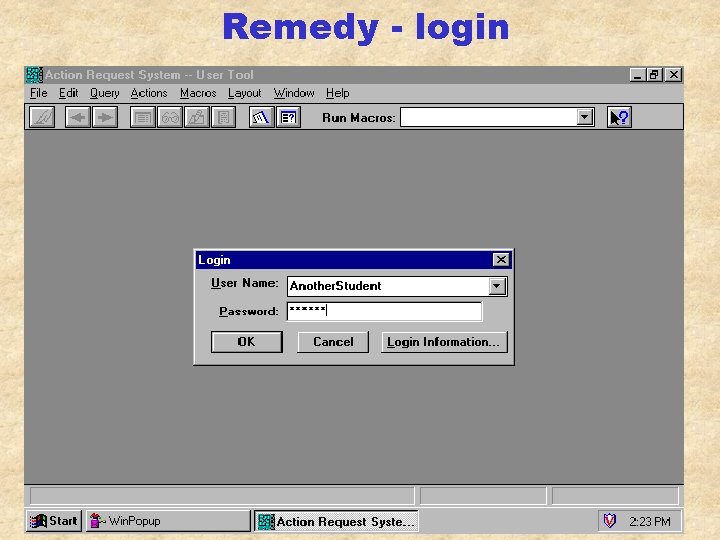Select Action Request System taskbar button
Screen dimensions: 720x540
(x=336, y=521)
